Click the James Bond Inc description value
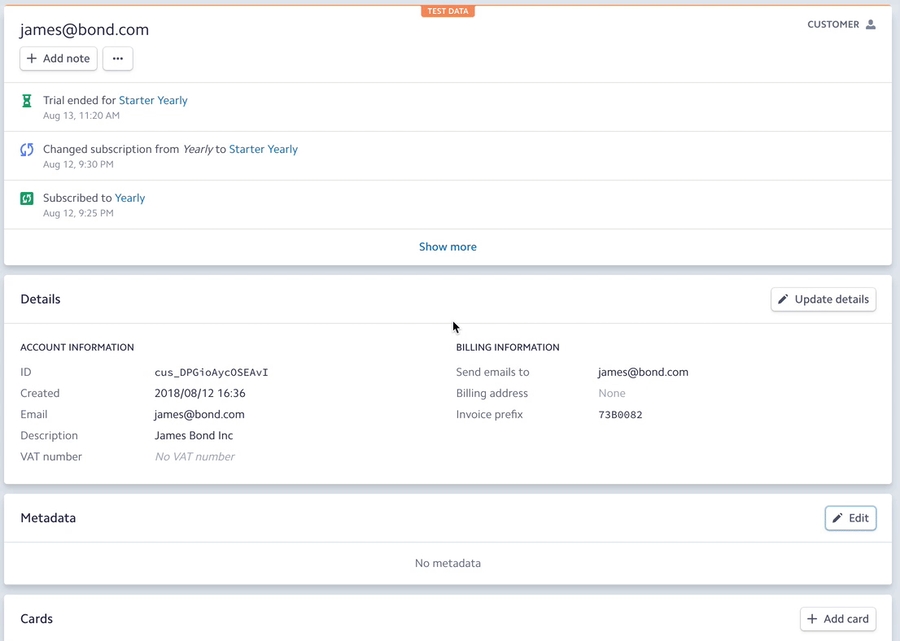Image resolution: width=900 pixels, height=641 pixels. (194, 436)
